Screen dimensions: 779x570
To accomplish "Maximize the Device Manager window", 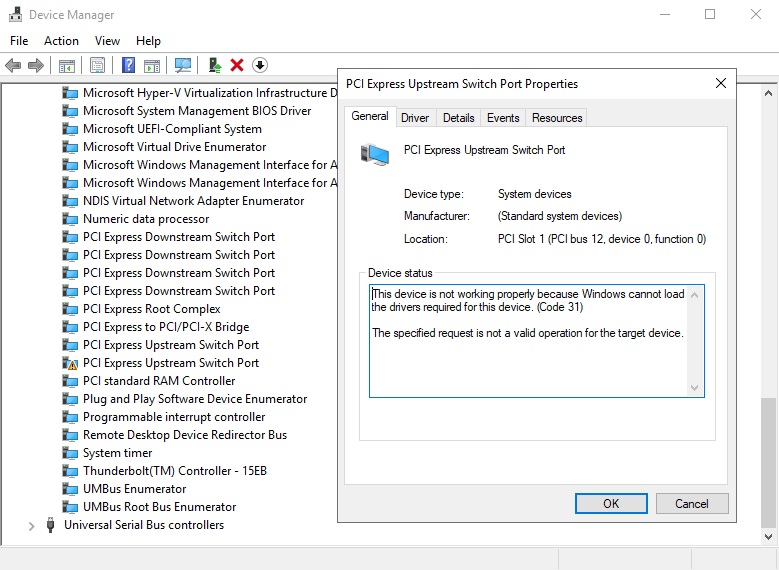I will click(x=710, y=14).
